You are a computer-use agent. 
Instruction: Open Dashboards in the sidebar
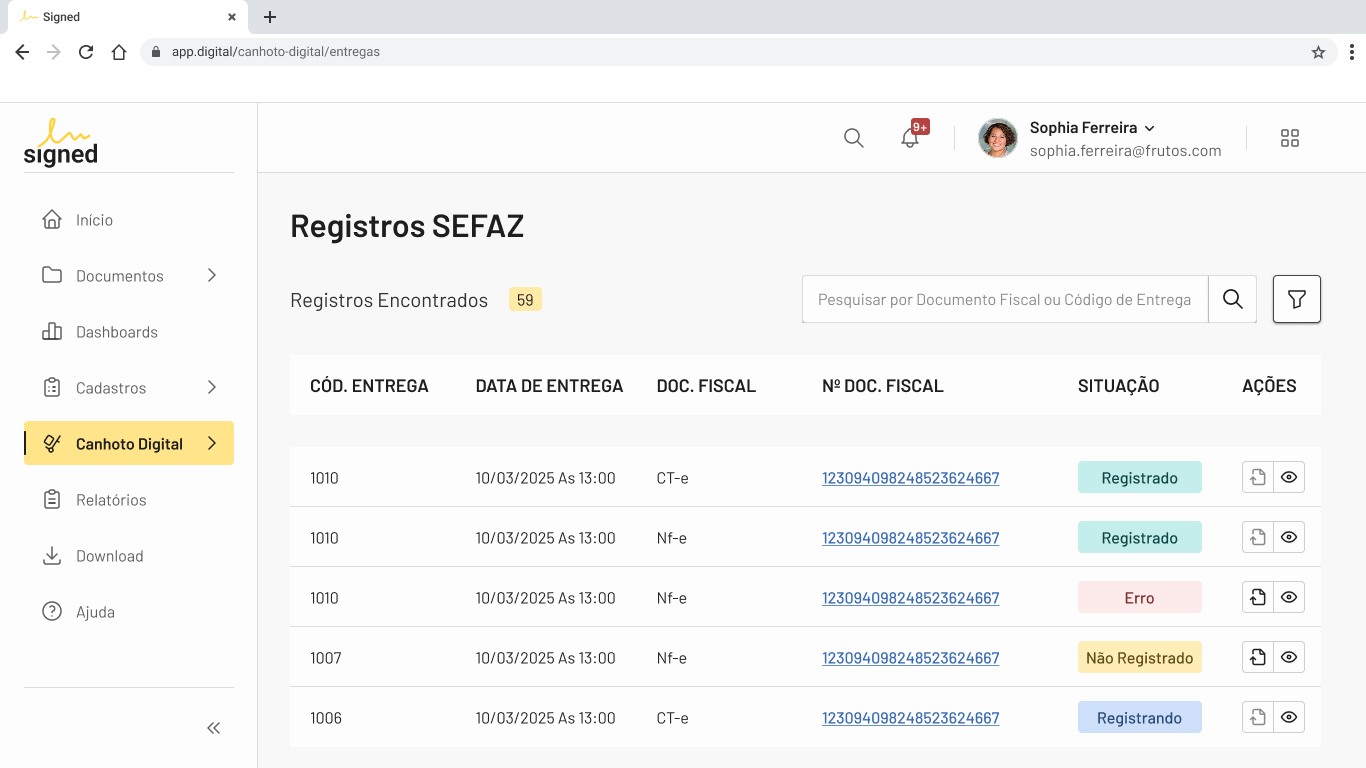coord(129,332)
